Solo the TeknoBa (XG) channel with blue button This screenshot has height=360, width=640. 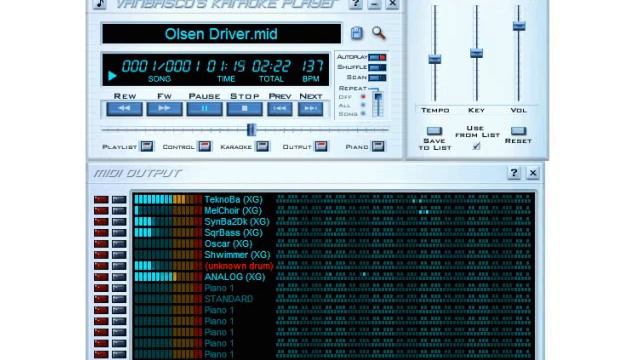point(119,200)
